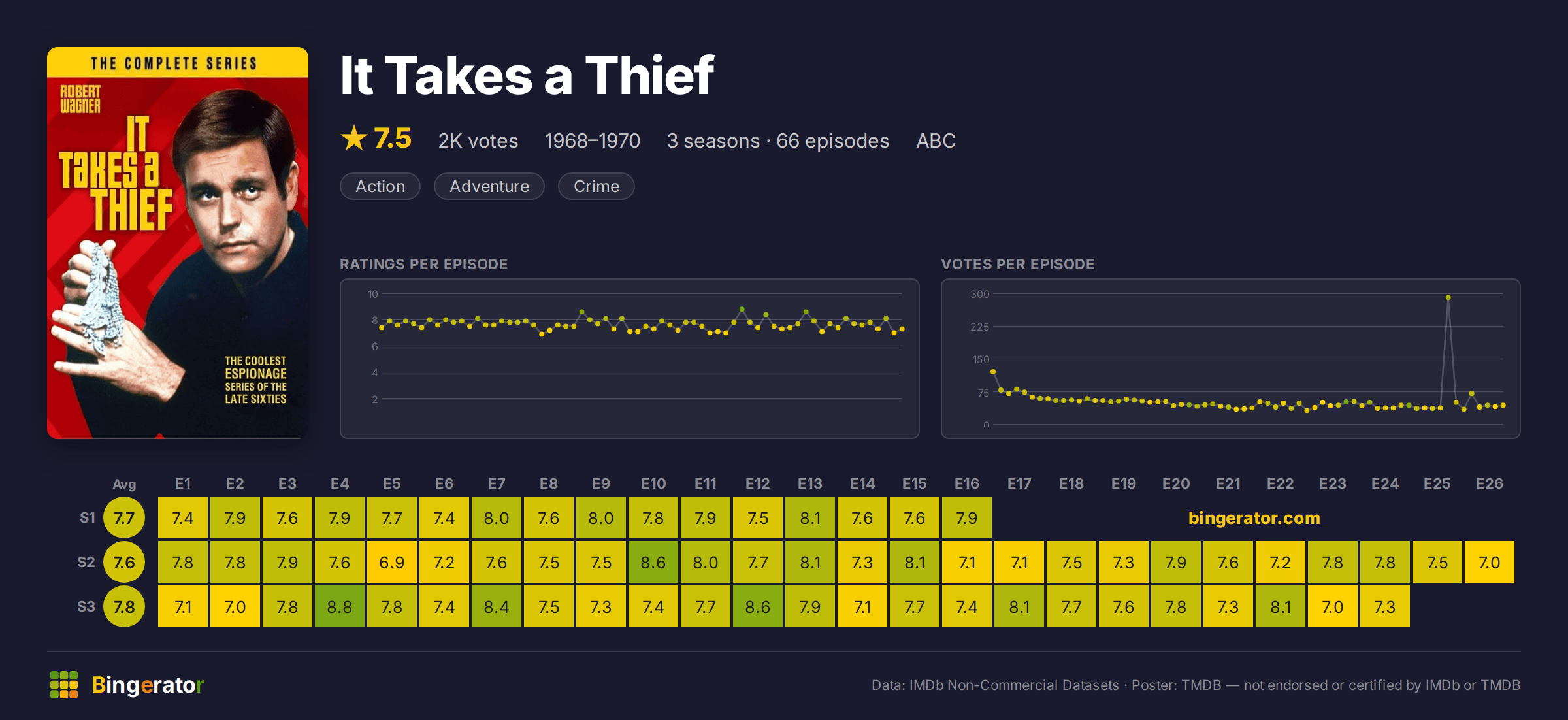
Task: Click the E13 column header
Action: coord(810,483)
